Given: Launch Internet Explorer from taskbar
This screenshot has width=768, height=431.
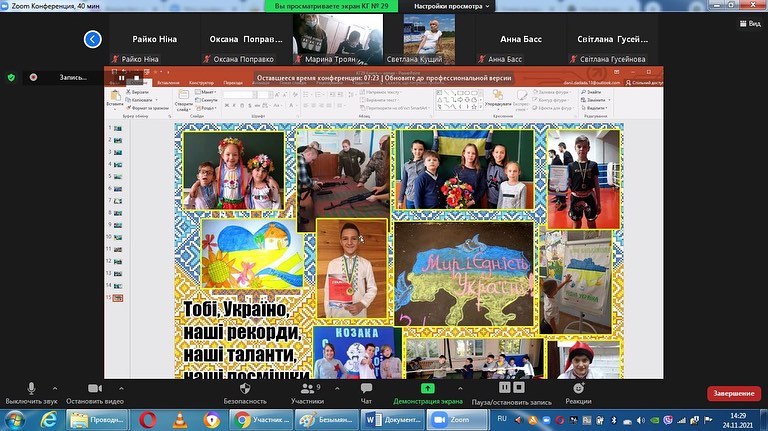Looking at the screenshot, I should point(48,420).
